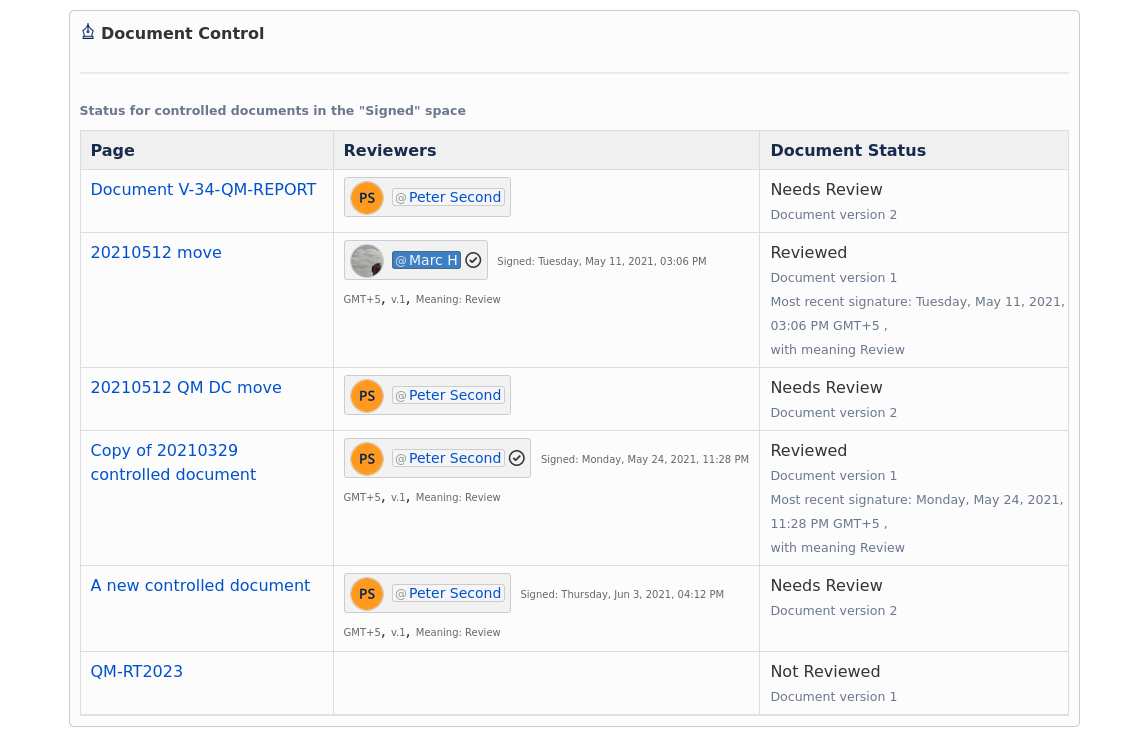Open the QM-RT2023 document
This screenshot has height=753, width=1145.
[x=137, y=671]
